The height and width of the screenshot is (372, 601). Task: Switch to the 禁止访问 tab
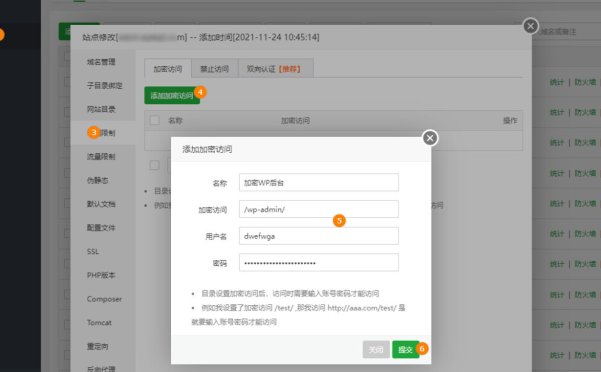point(214,69)
